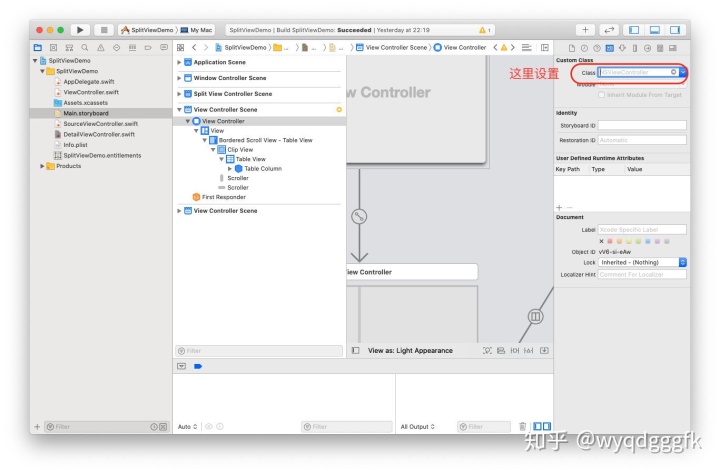The height and width of the screenshot is (473, 720).
Task: Select the red document label color
Action: [x=610, y=241]
